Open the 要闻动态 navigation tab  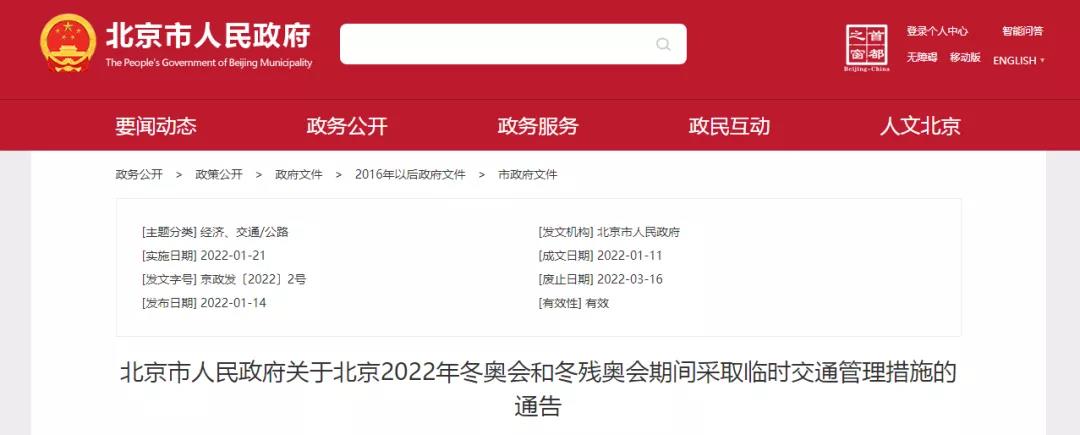156,126
